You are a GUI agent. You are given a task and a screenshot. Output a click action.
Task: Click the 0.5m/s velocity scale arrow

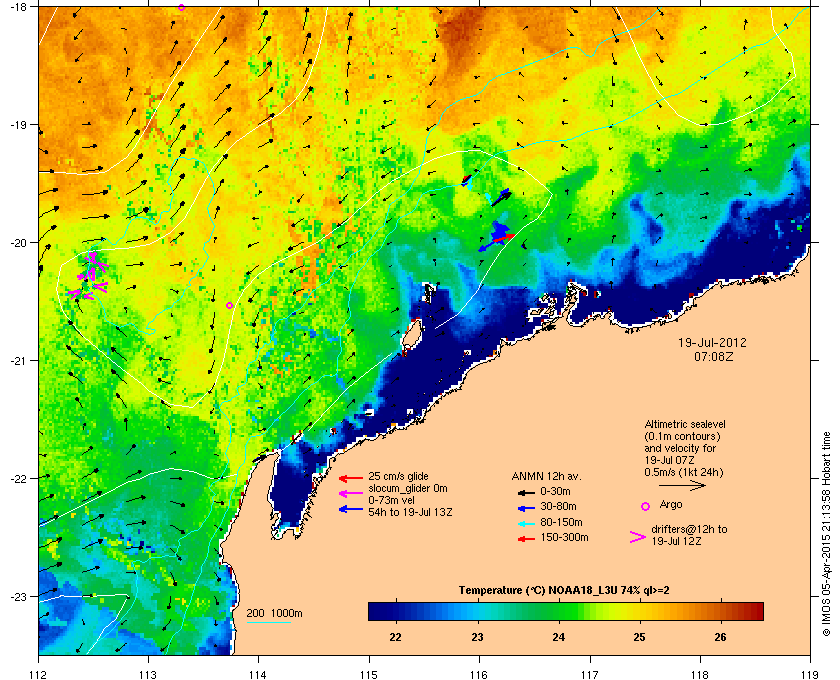[x=682, y=486]
